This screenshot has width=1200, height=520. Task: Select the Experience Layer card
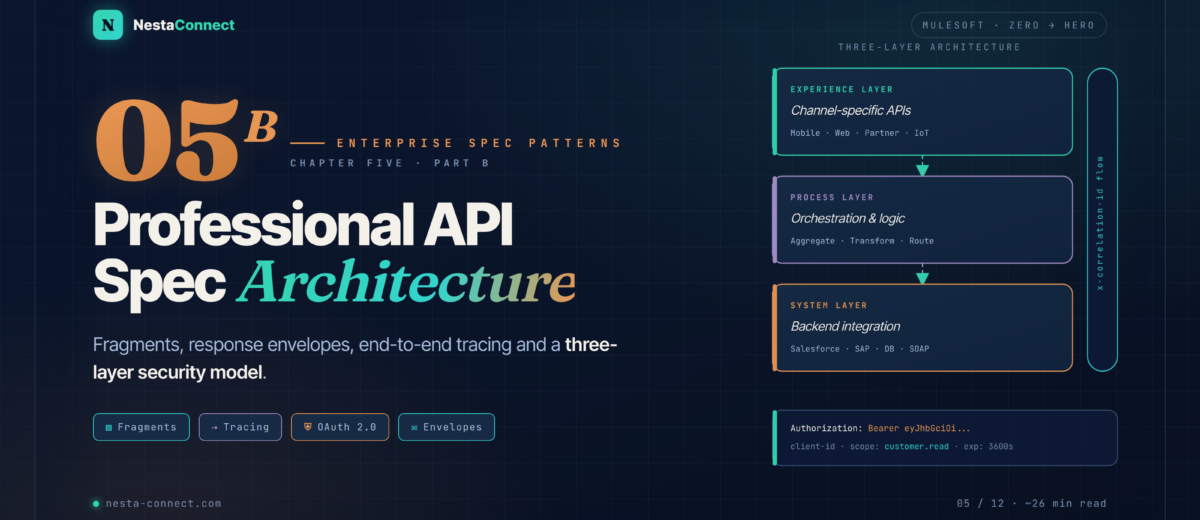tap(922, 111)
